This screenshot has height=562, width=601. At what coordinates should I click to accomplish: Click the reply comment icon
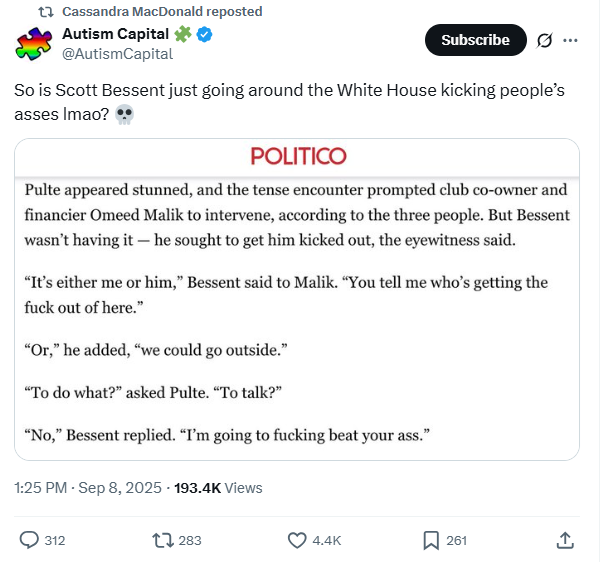point(30,540)
